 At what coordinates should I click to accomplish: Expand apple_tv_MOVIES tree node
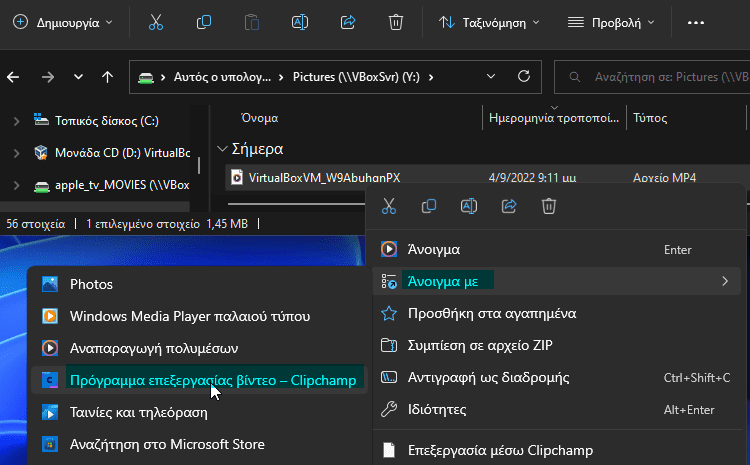[x=16, y=185]
